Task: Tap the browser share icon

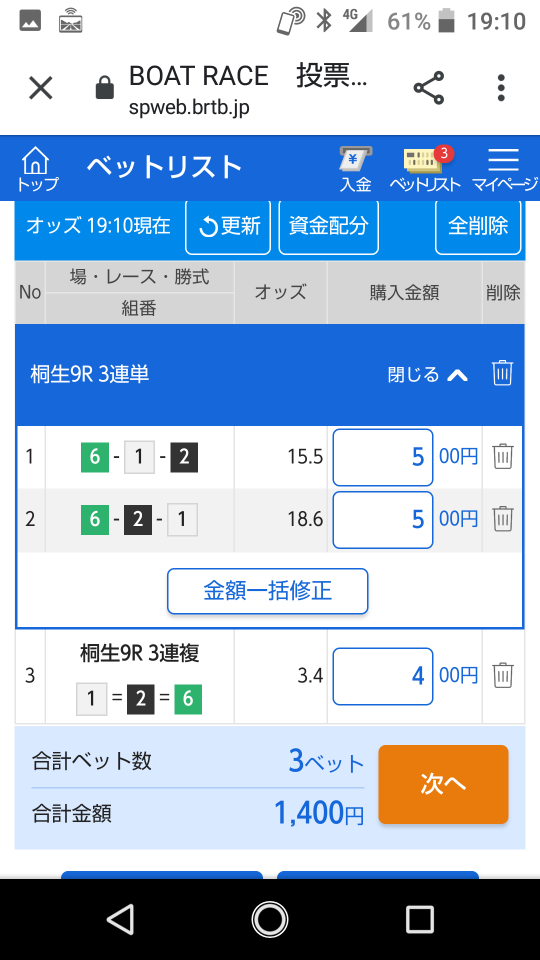Action: point(429,88)
